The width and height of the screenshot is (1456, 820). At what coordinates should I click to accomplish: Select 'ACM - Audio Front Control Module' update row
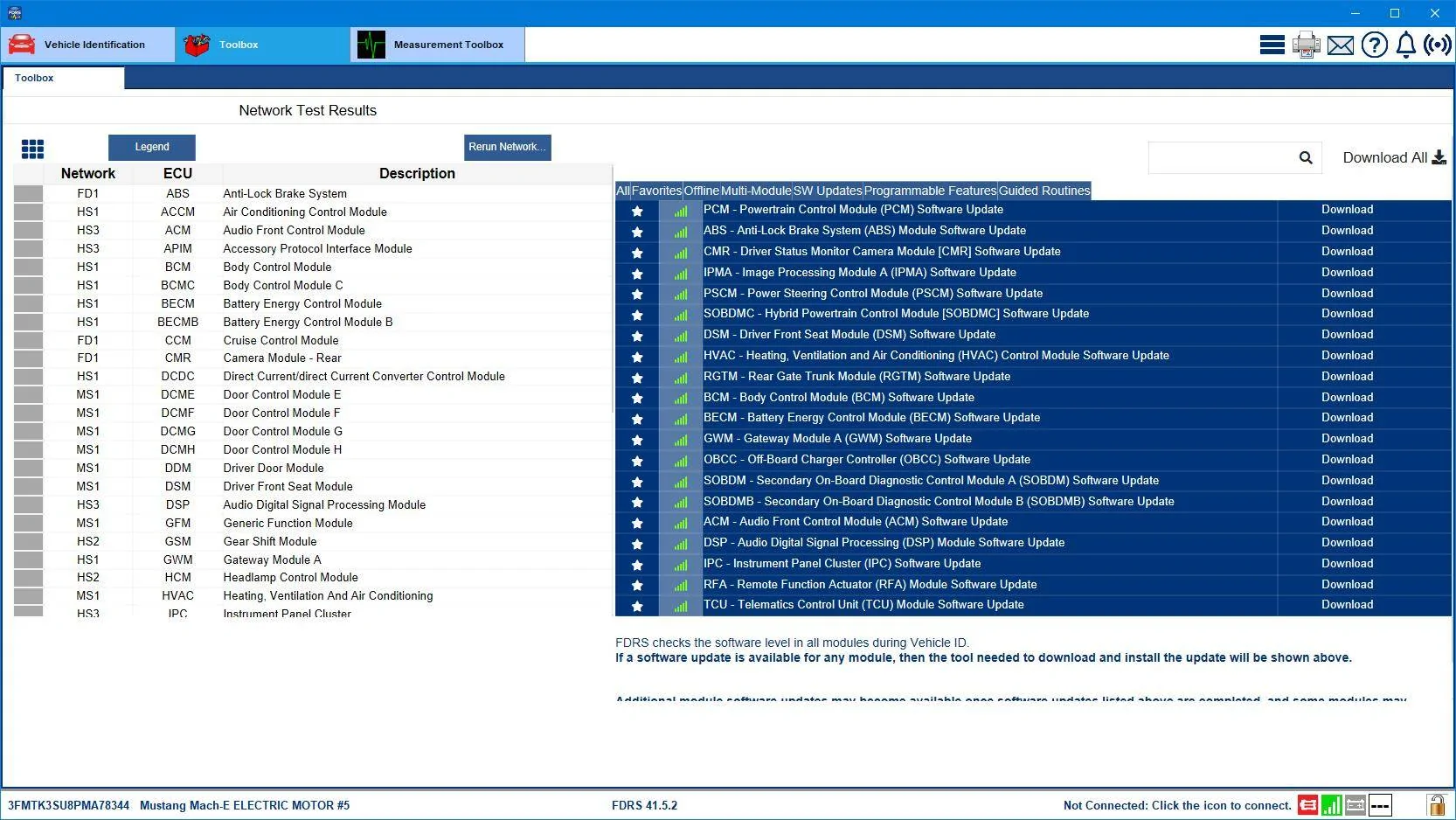tap(1033, 522)
